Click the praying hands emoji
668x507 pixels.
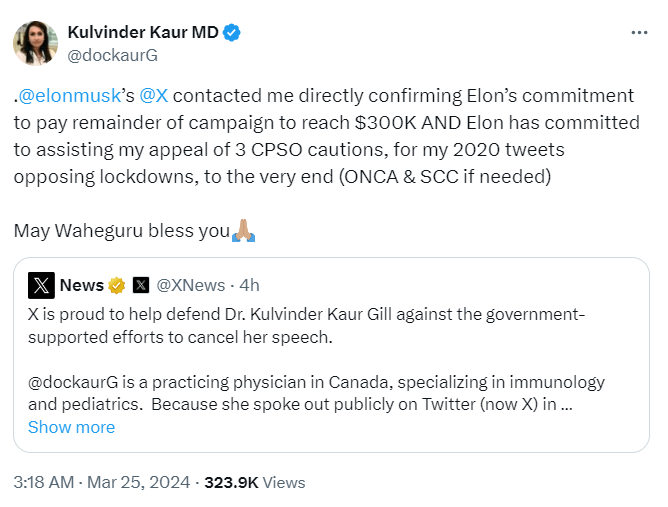click(244, 231)
